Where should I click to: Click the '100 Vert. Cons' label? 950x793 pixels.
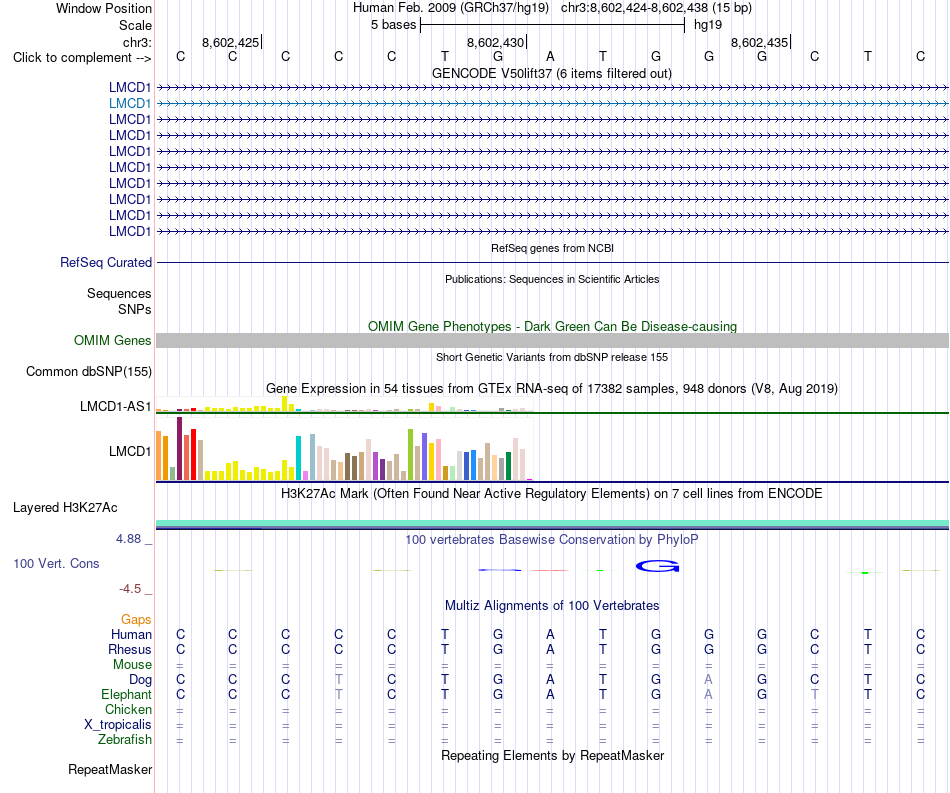(56, 563)
